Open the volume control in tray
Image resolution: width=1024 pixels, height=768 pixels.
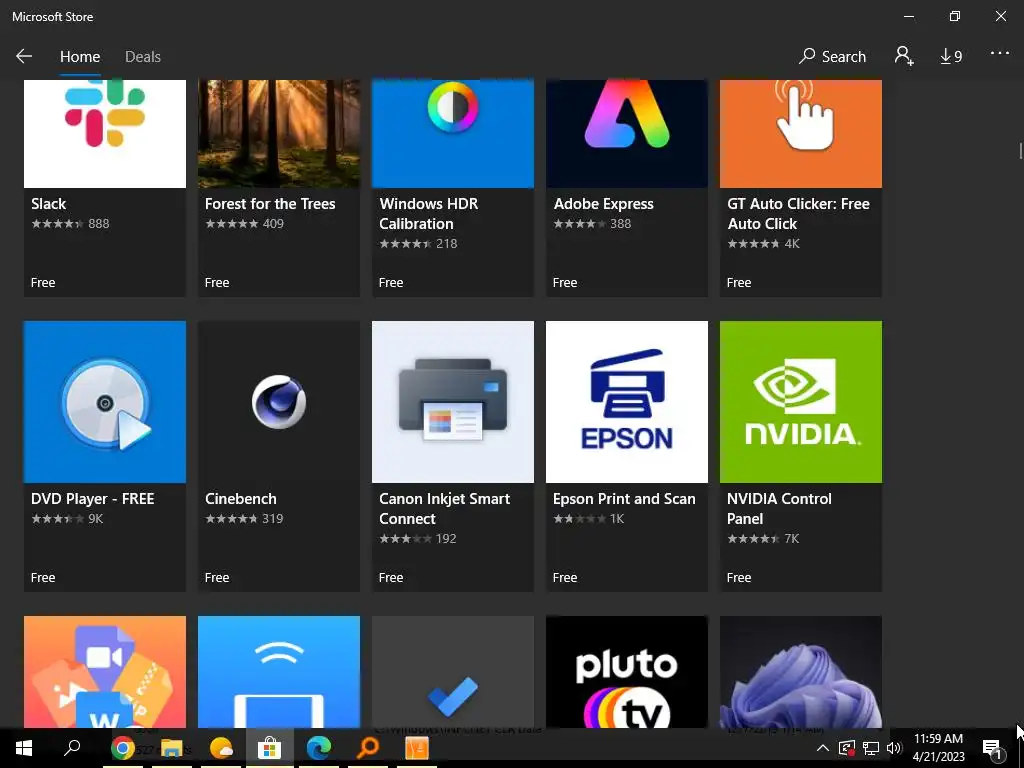tap(894, 748)
